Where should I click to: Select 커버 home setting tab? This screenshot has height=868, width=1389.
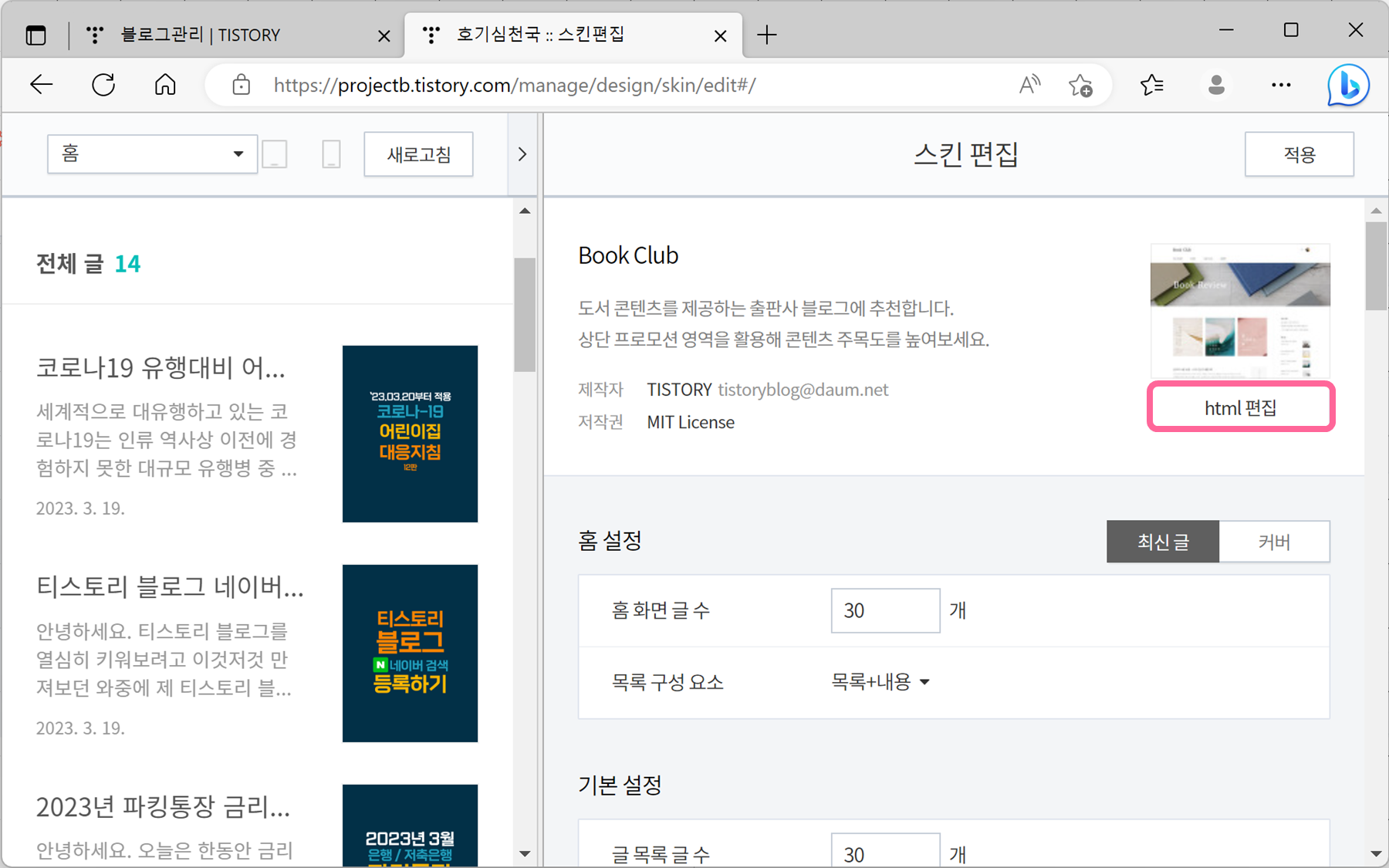click(x=1274, y=542)
